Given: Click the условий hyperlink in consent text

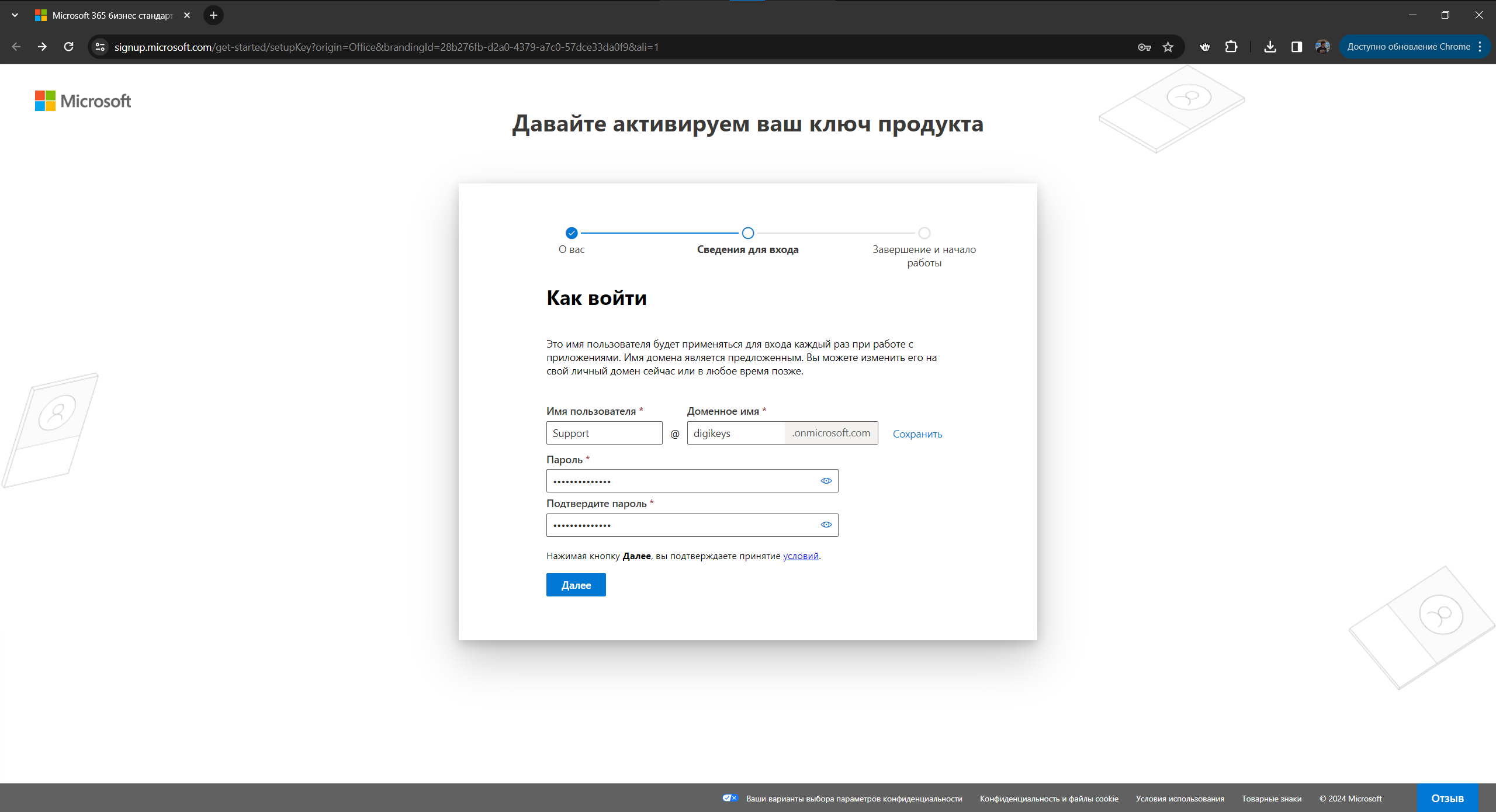Looking at the screenshot, I should pyautogui.click(x=800, y=555).
